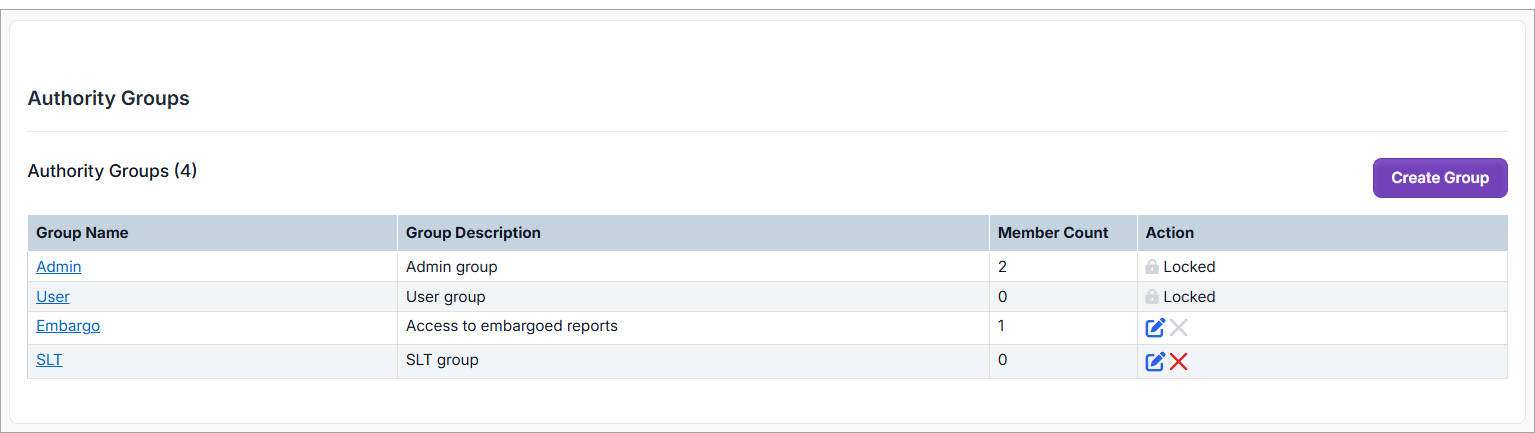Image resolution: width=1535 pixels, height=433 pixels.
Task: Click the 'SLT group' description cell
Action: tap(442, 360)
